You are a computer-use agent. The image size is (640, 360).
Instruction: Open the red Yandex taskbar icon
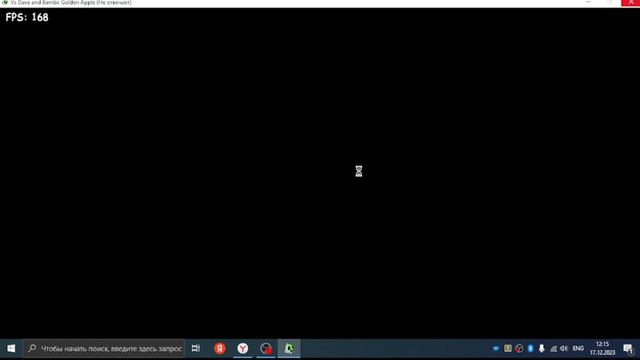(220, 349)
